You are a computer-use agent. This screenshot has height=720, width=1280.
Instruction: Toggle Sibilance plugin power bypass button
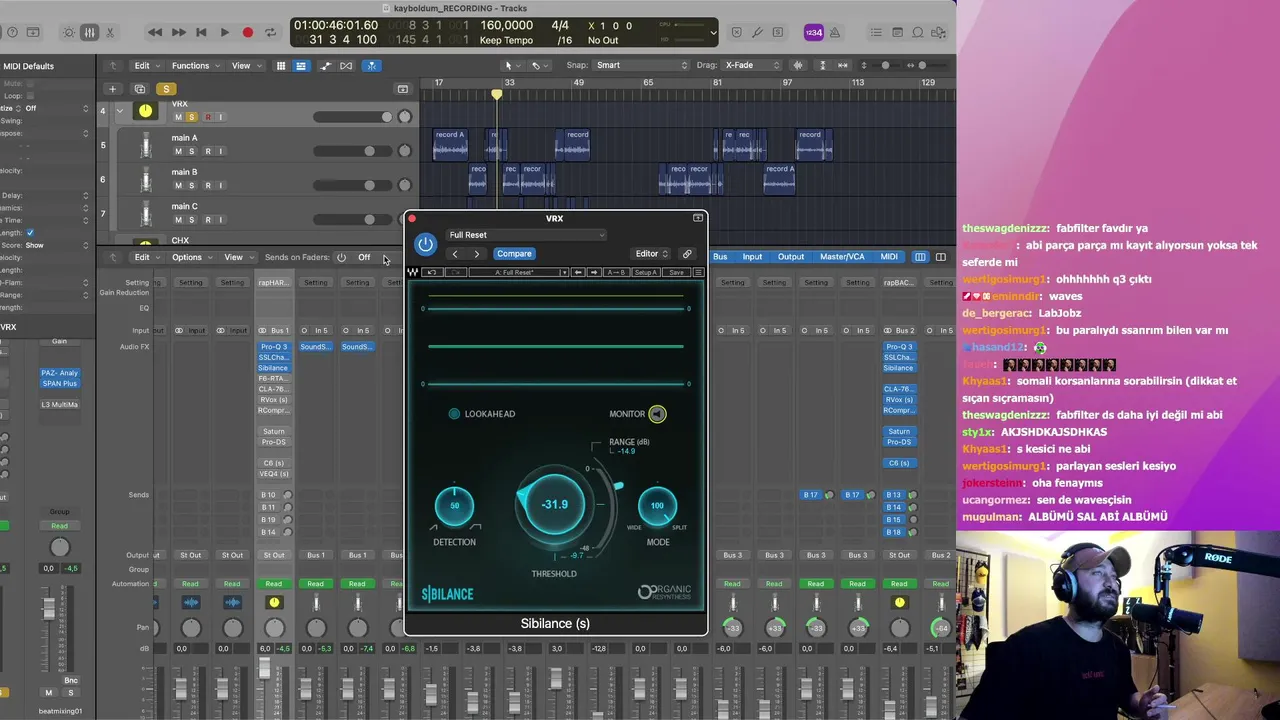coord(426,244)
